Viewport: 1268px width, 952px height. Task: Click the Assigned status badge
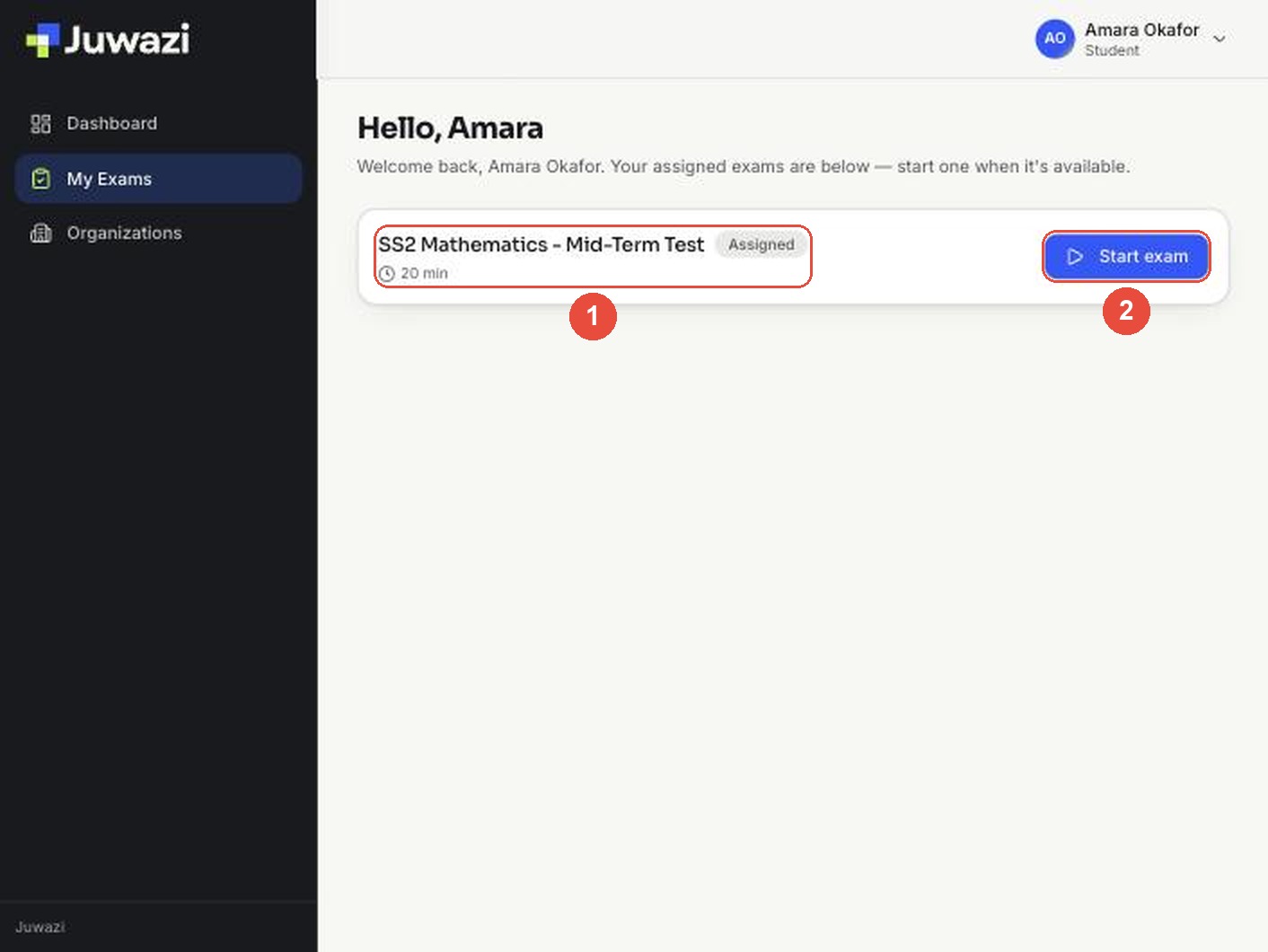click(761, 244)
